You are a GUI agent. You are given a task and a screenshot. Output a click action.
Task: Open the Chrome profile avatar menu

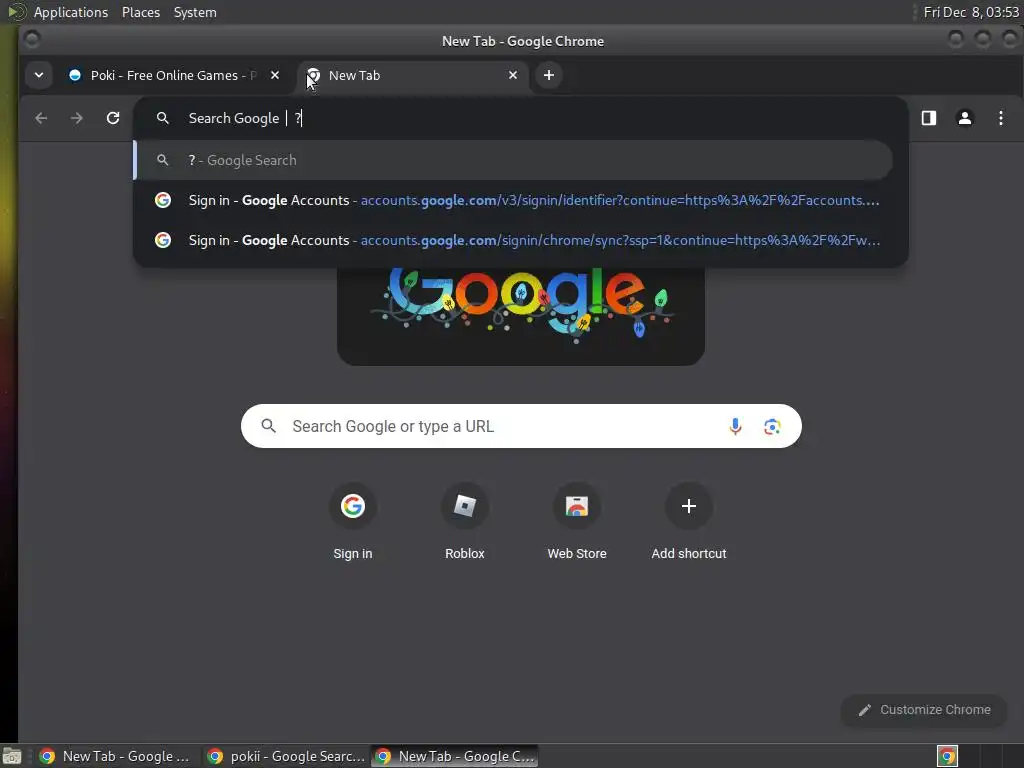[x=965, y=118]
